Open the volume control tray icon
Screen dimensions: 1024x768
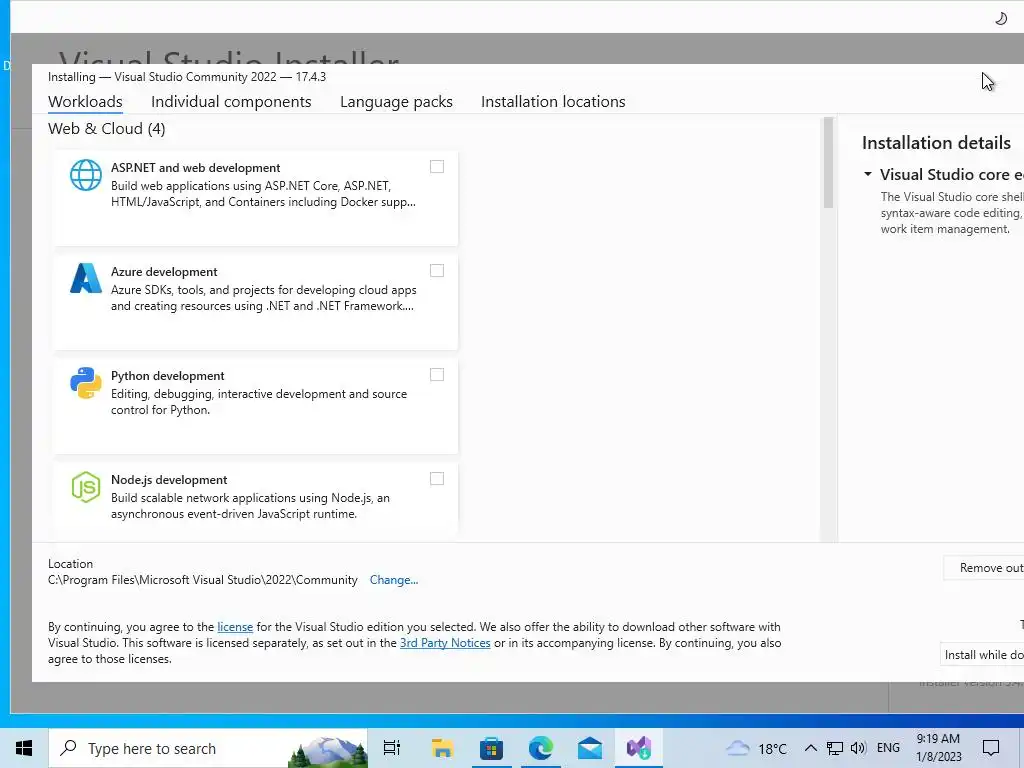tap(858, 748)
